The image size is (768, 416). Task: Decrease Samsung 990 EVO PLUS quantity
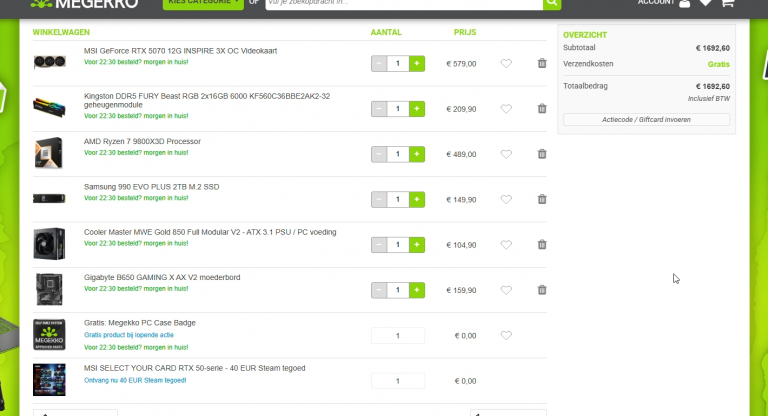(x=379, y=199)
